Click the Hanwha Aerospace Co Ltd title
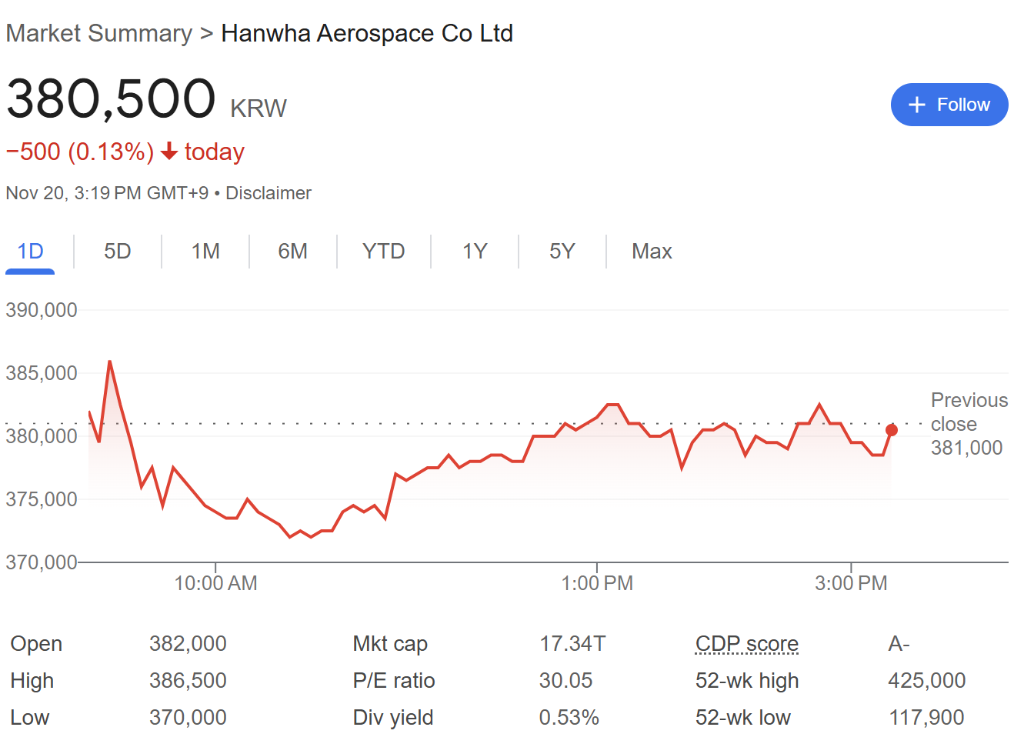The width and height of the screenshot is (1024, 743). tap(366, 33)
